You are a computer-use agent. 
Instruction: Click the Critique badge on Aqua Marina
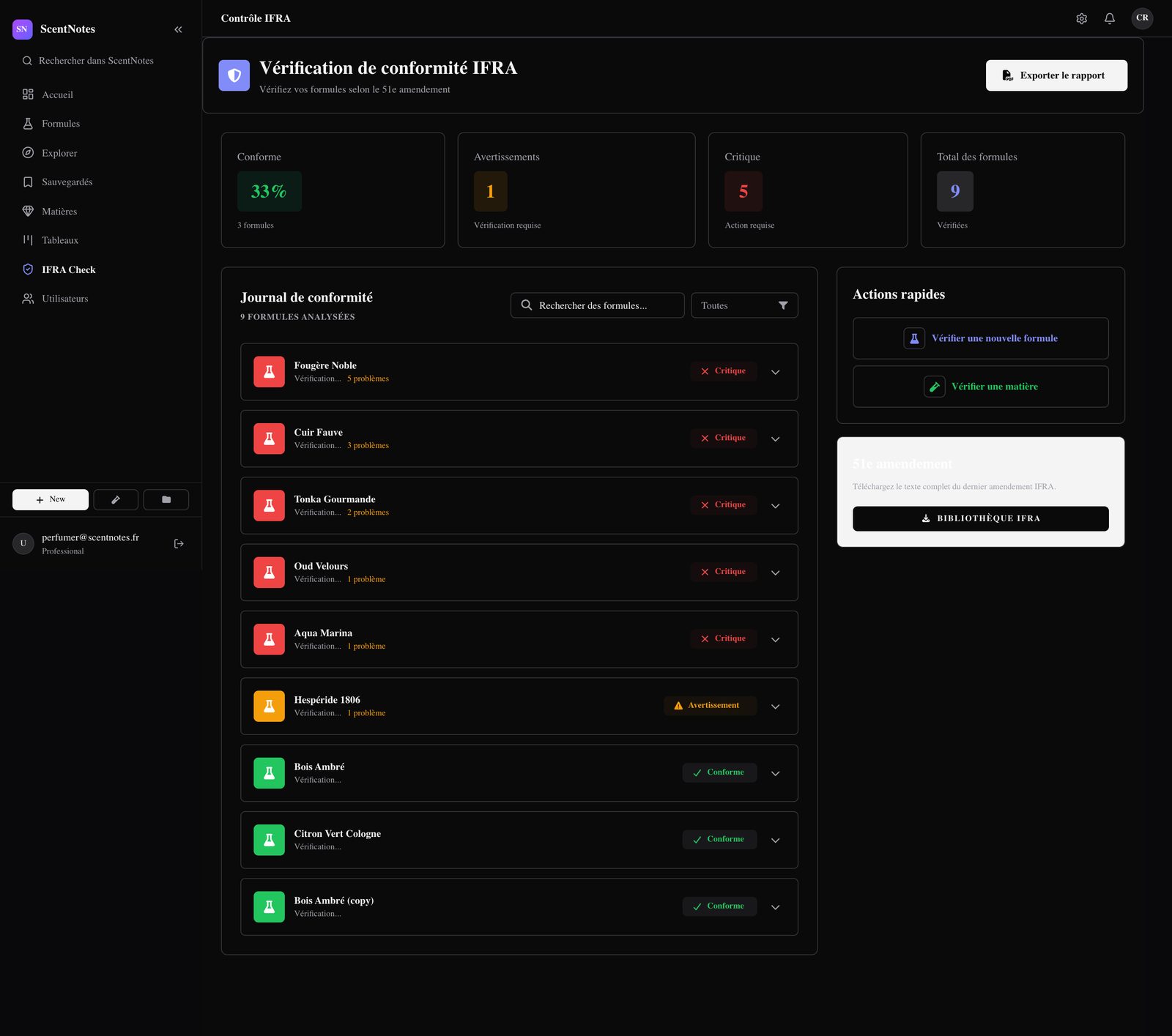click(x=724, y=638)
